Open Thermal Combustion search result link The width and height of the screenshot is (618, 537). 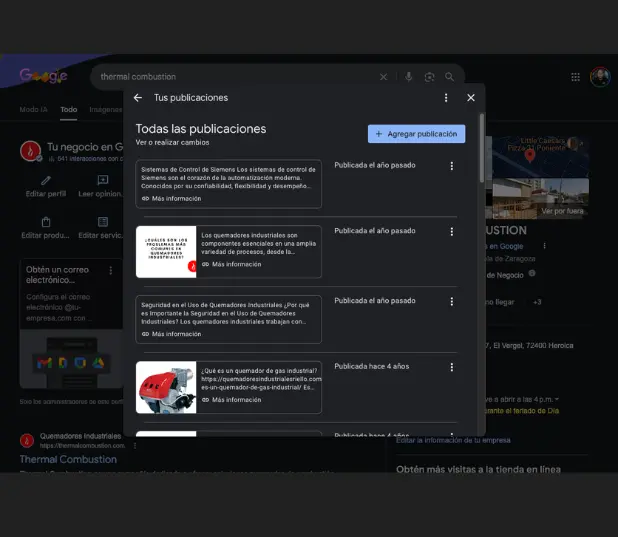click(x=68, y=459)
